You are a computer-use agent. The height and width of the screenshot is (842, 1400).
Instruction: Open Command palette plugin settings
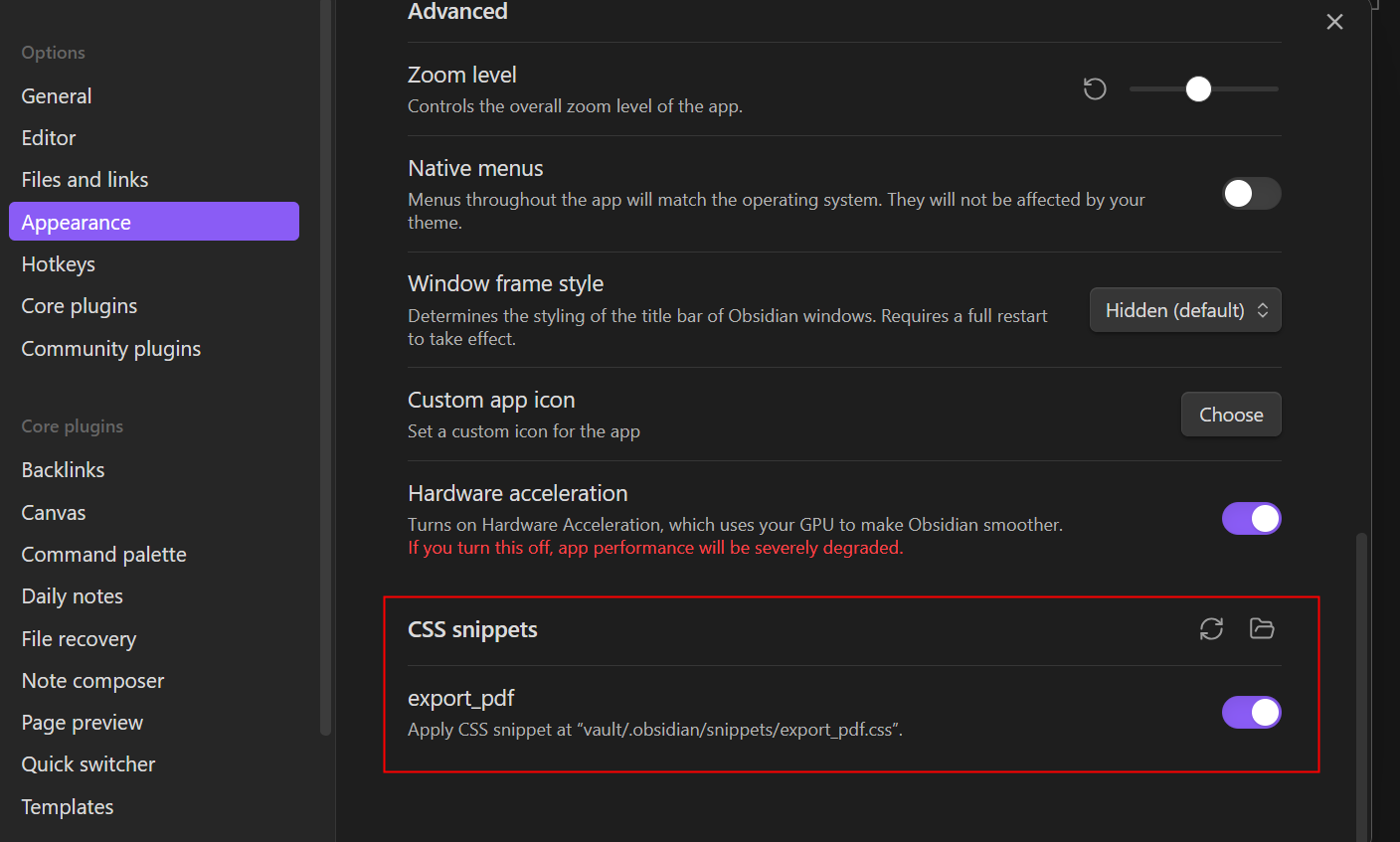(x=104, y=555)
